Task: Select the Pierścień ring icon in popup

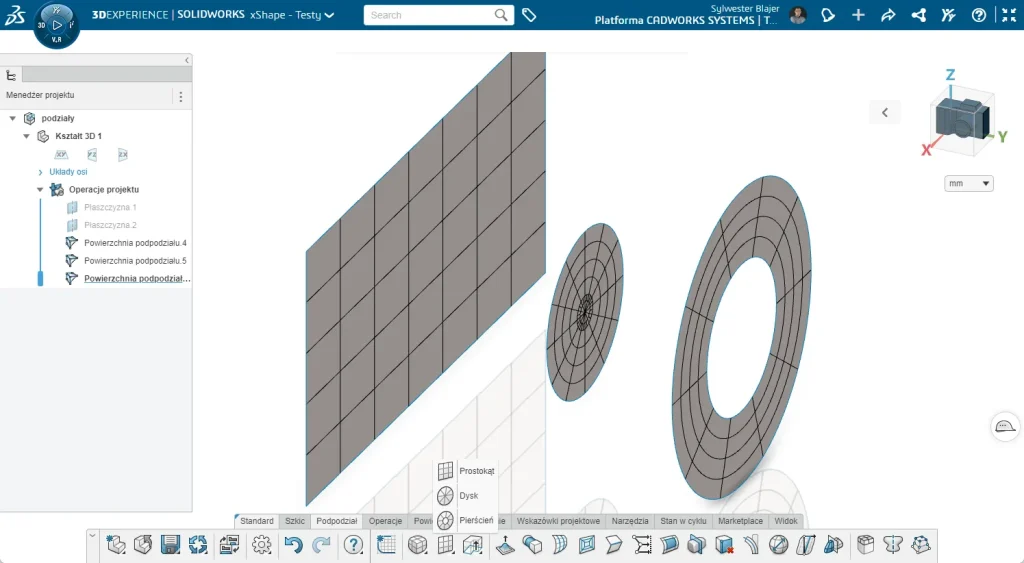Action: point(445,520)
